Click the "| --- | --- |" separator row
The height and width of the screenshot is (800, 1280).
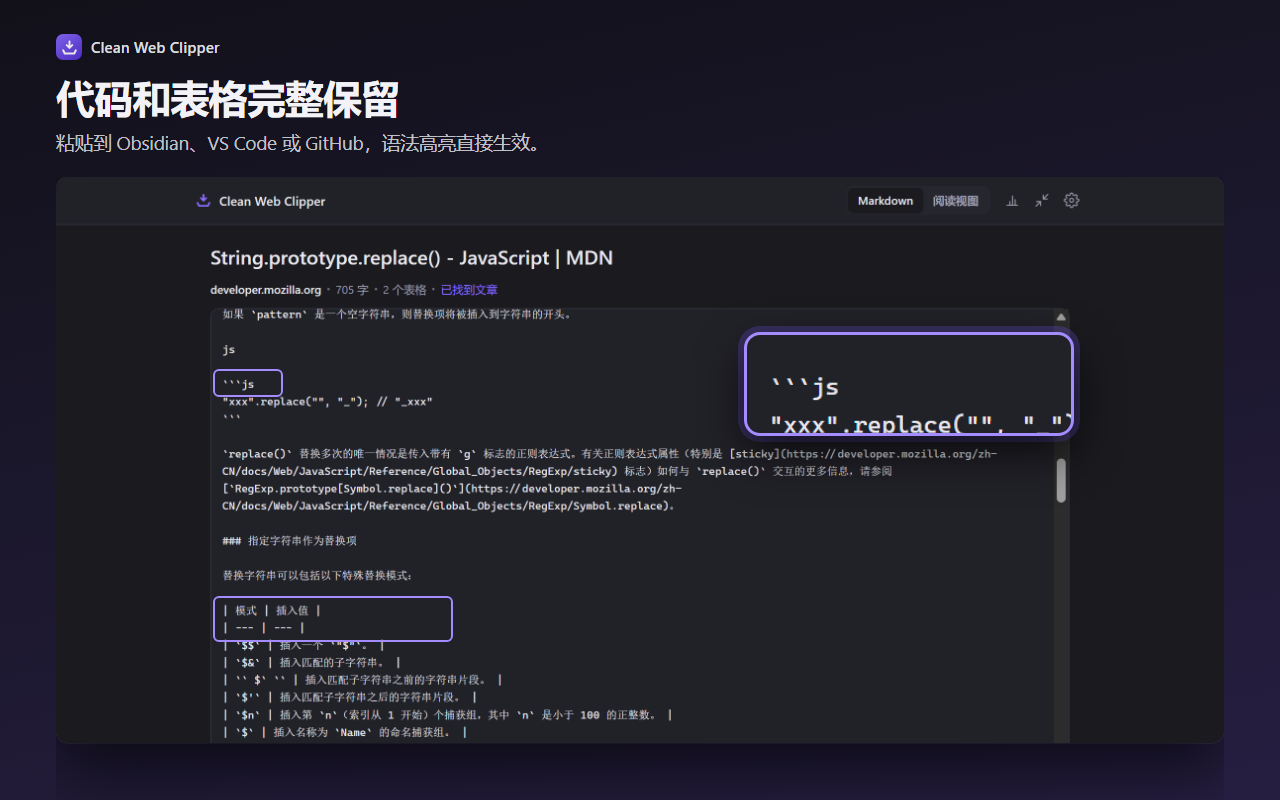click(x=263, y=628)
